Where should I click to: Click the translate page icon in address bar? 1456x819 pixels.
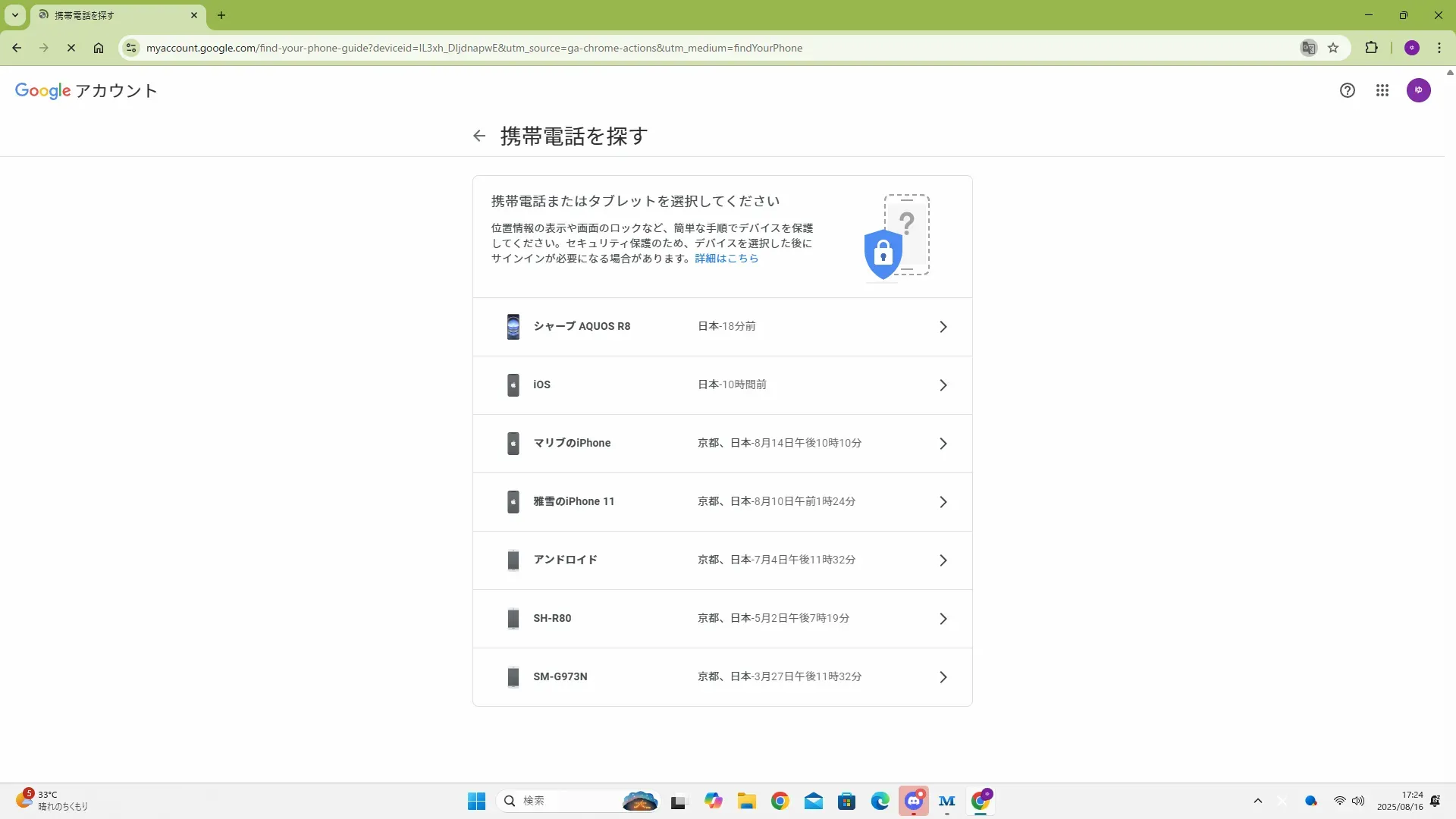coord(1308,48)
